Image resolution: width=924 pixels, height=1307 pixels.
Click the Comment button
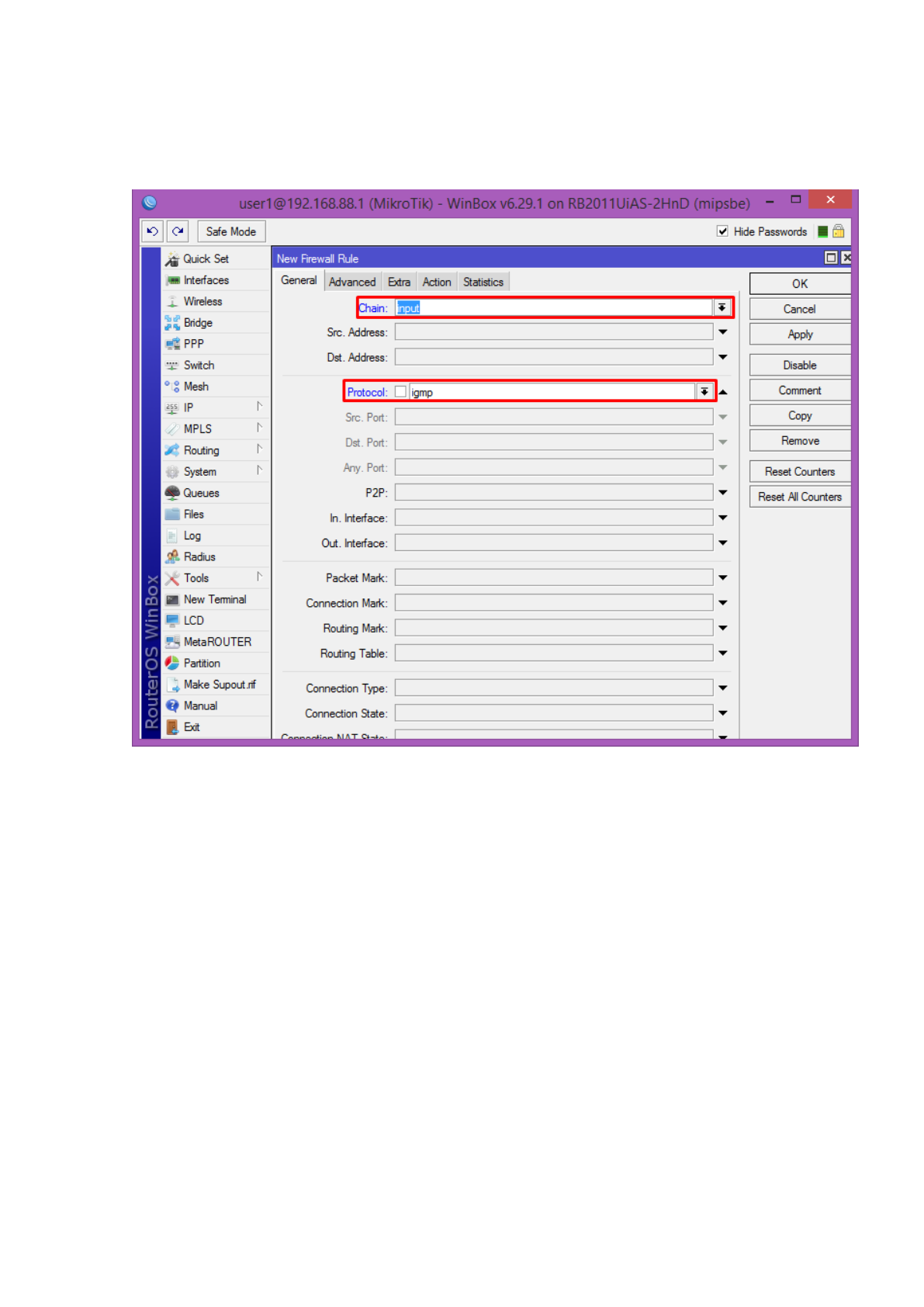tap(800, 390)
